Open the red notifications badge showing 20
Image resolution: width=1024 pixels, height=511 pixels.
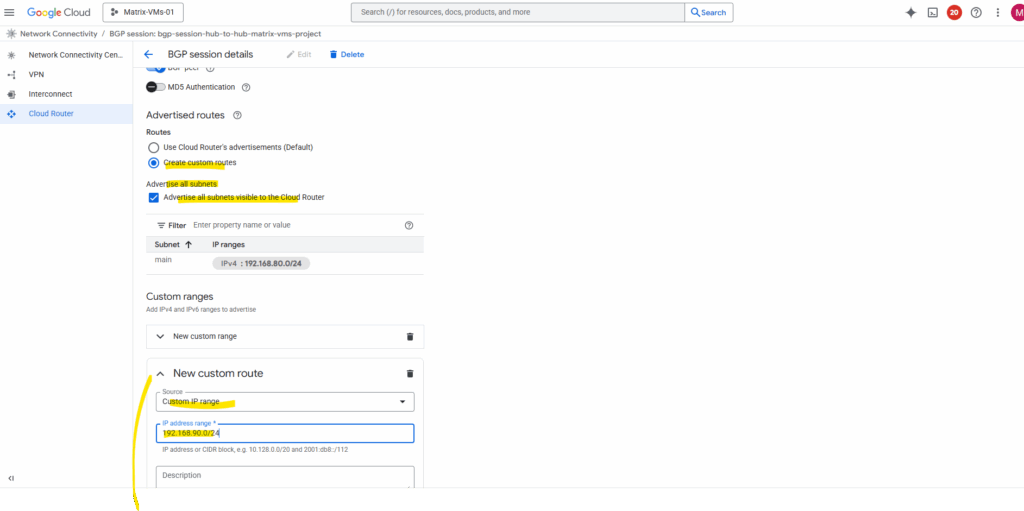(x=954, y=12)
